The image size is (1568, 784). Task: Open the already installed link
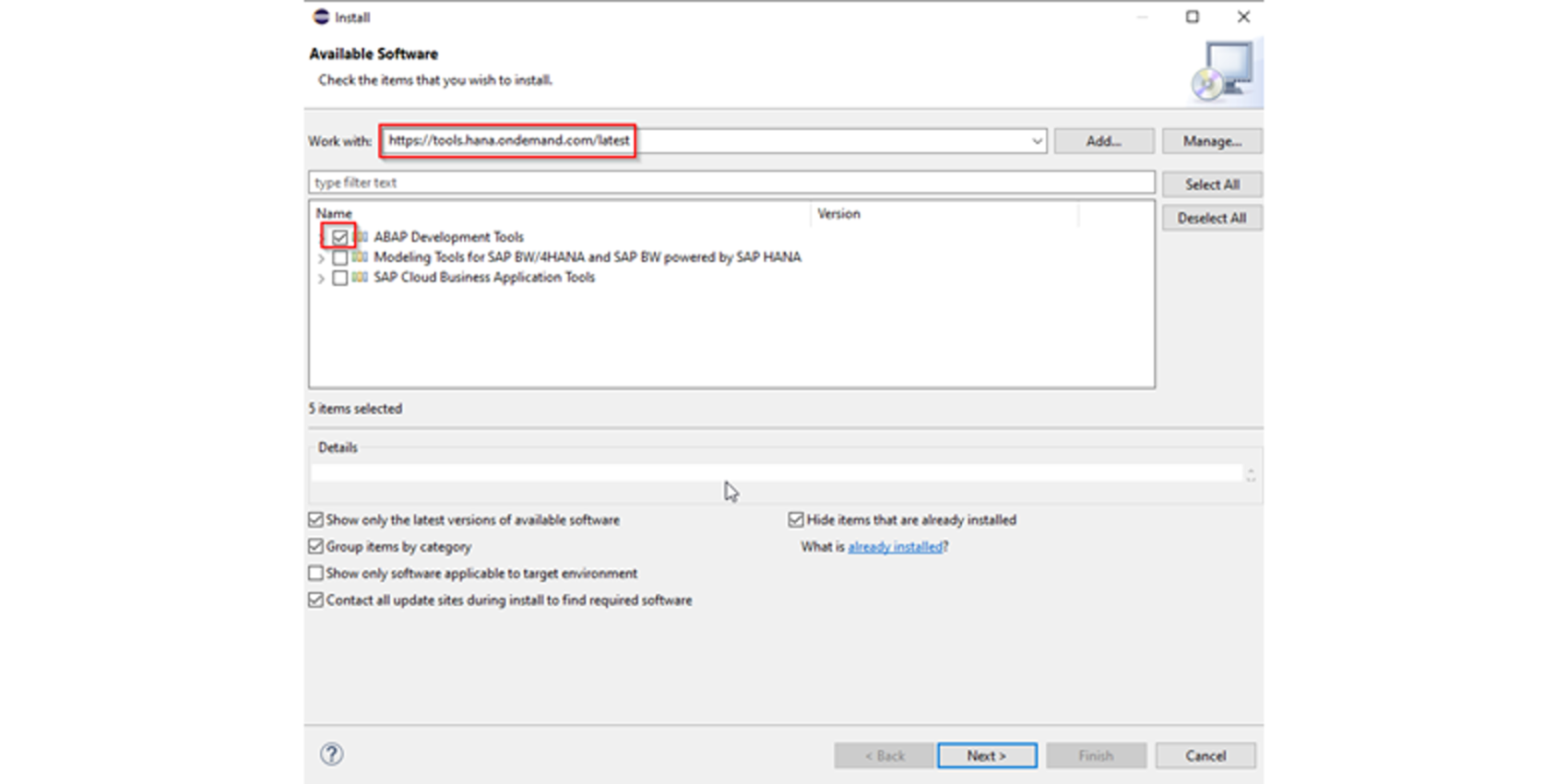pos(896,547)
